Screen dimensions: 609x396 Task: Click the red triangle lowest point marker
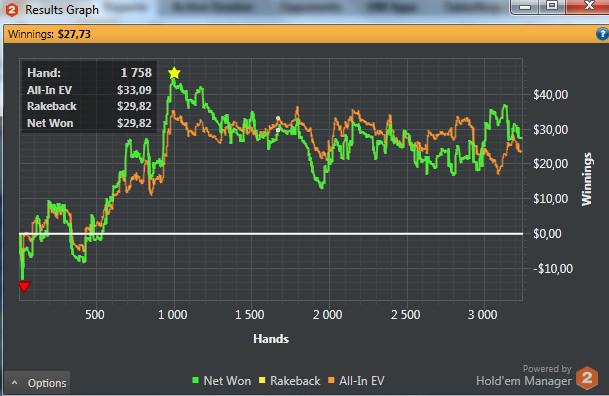tap(24, 287)
